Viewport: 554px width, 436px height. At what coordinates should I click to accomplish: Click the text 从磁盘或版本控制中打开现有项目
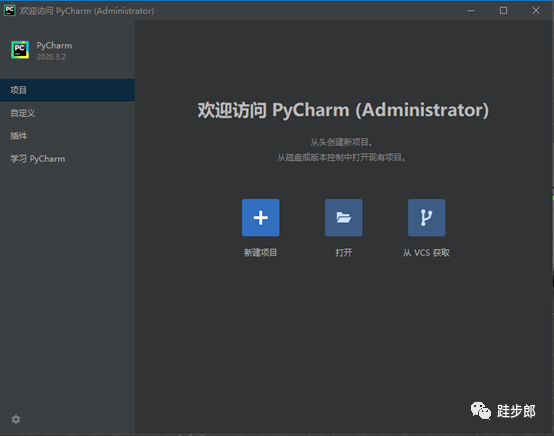tap(341, 157)
